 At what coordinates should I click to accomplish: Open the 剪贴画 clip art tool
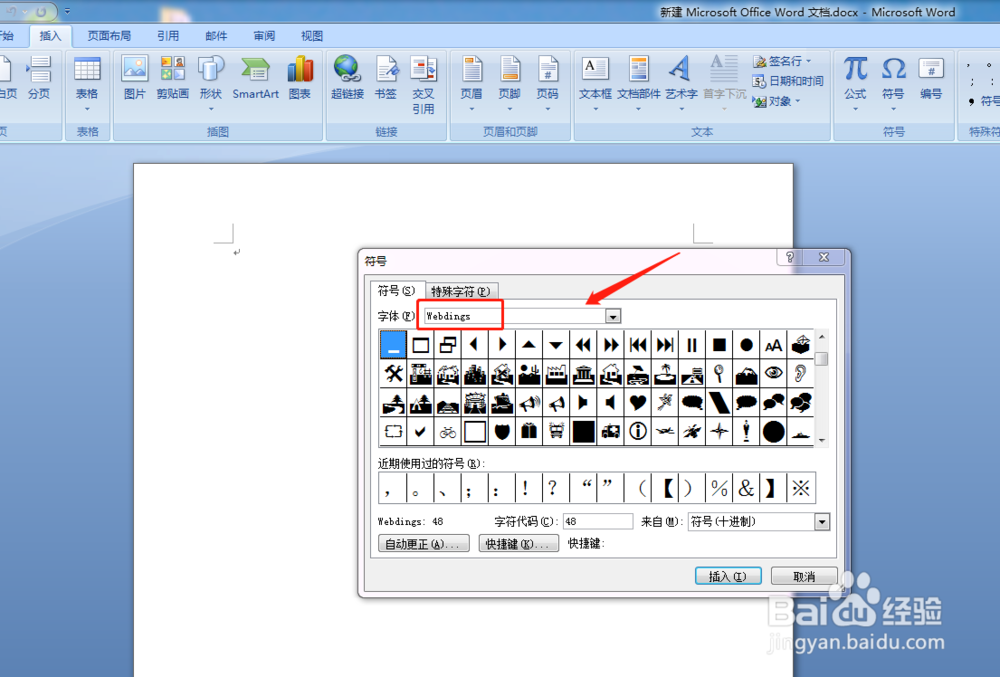point(173,78)
